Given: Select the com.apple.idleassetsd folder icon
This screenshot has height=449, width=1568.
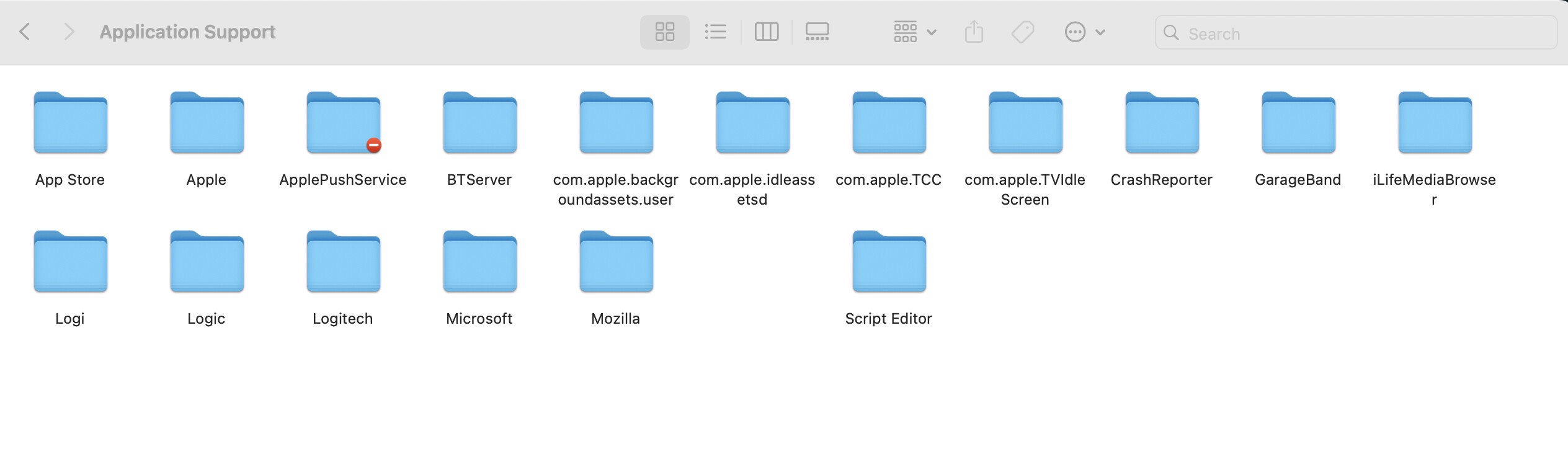Looking at the screenshot, I should click(x=753, y=123).
